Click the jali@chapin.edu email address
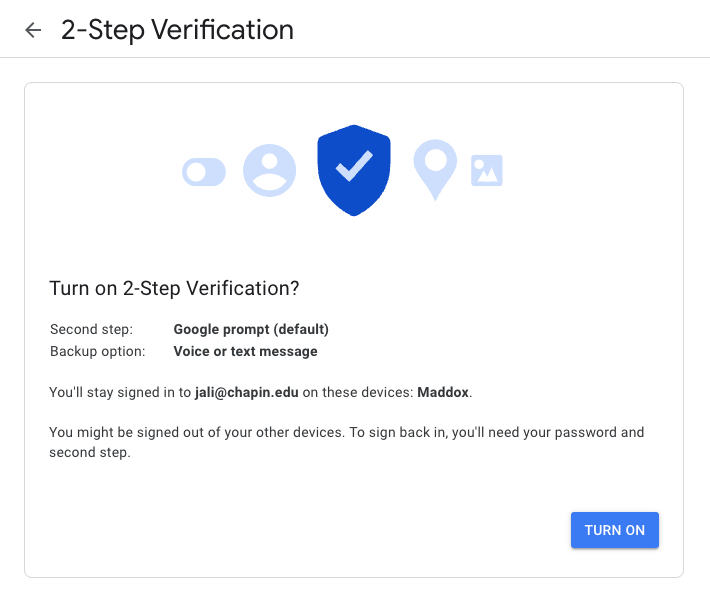This screenshot has height=607, width=710. click(247, 392)
